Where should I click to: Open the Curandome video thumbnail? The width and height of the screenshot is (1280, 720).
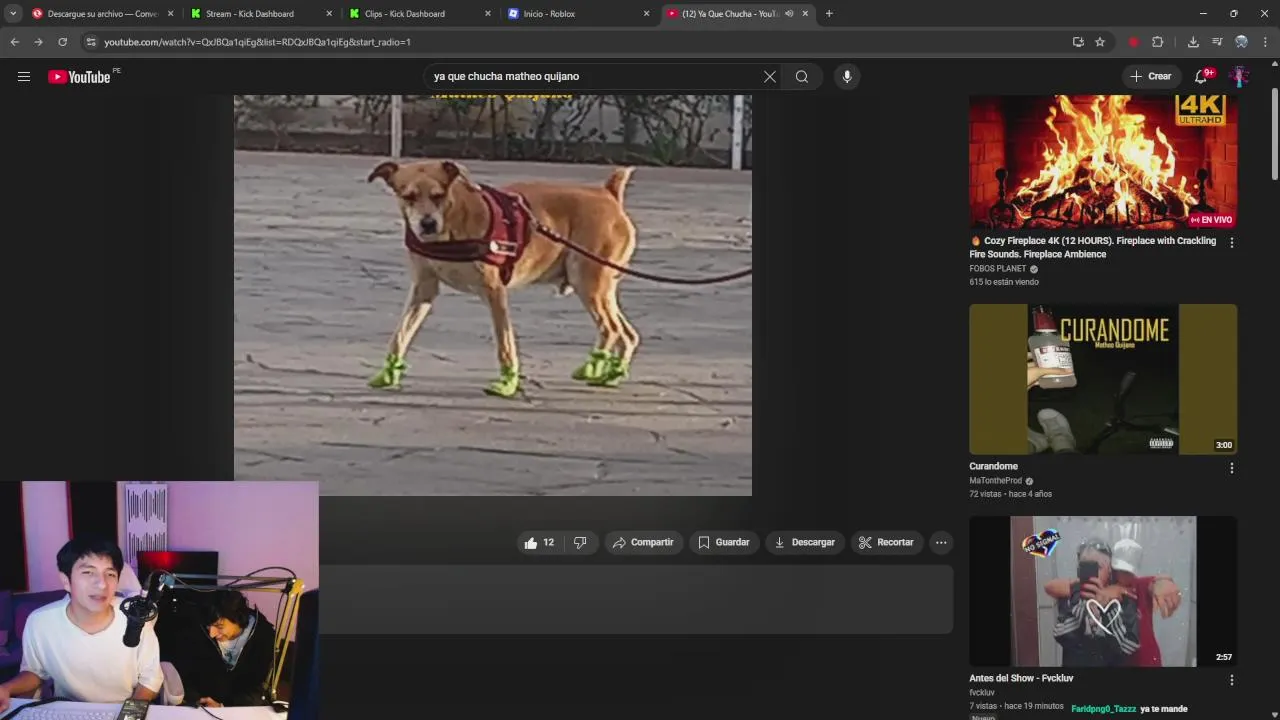click(x=1103, y=379)
